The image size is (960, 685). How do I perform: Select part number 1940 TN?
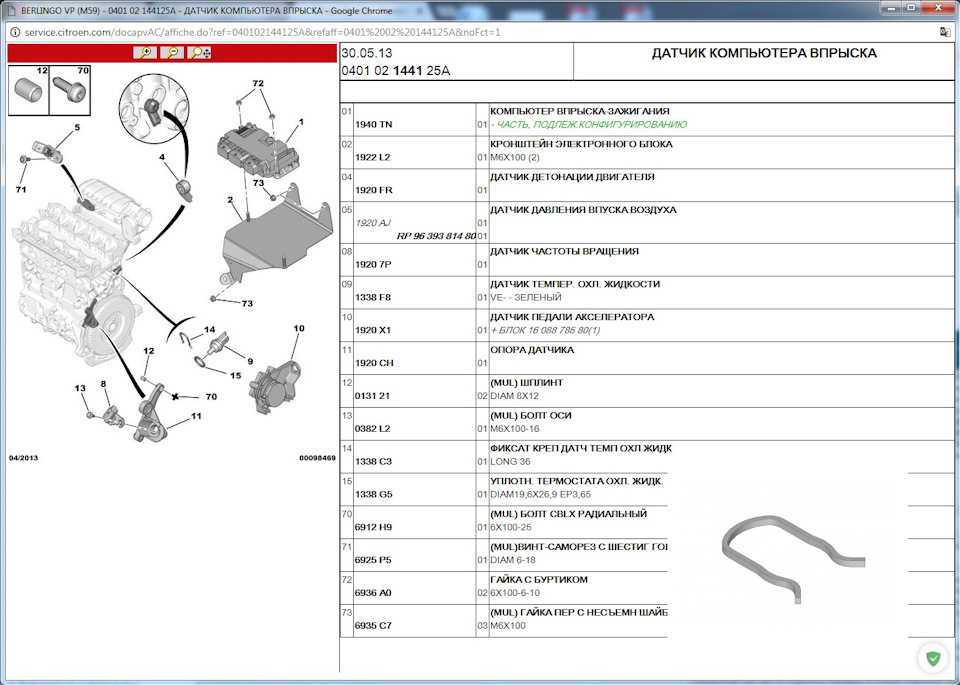[x=373, y=124]
